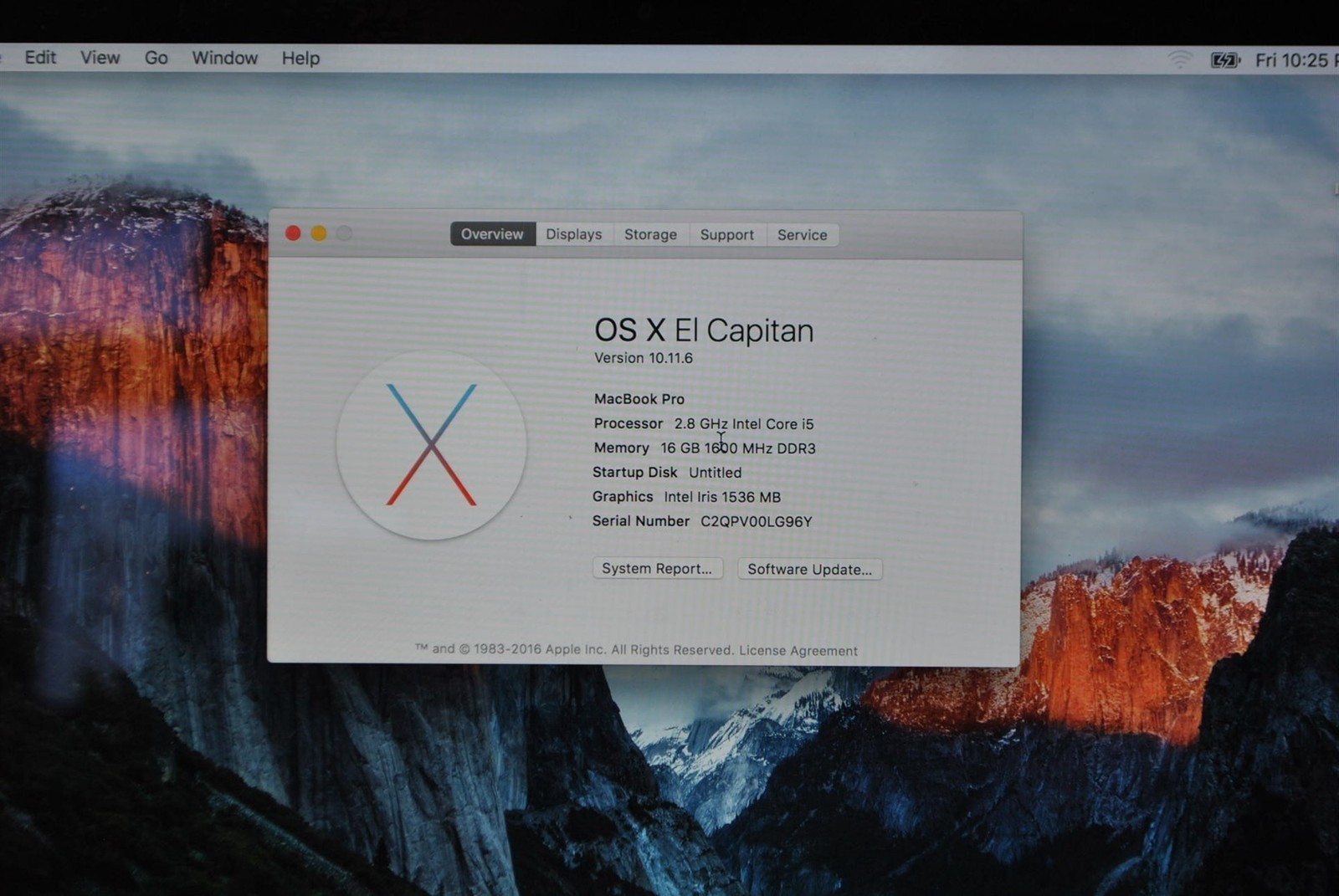This screenshot has height=896, width=1339.
Task: Select the processor value 2.8 GHz Intel Core i5
Action: point(744,424)
